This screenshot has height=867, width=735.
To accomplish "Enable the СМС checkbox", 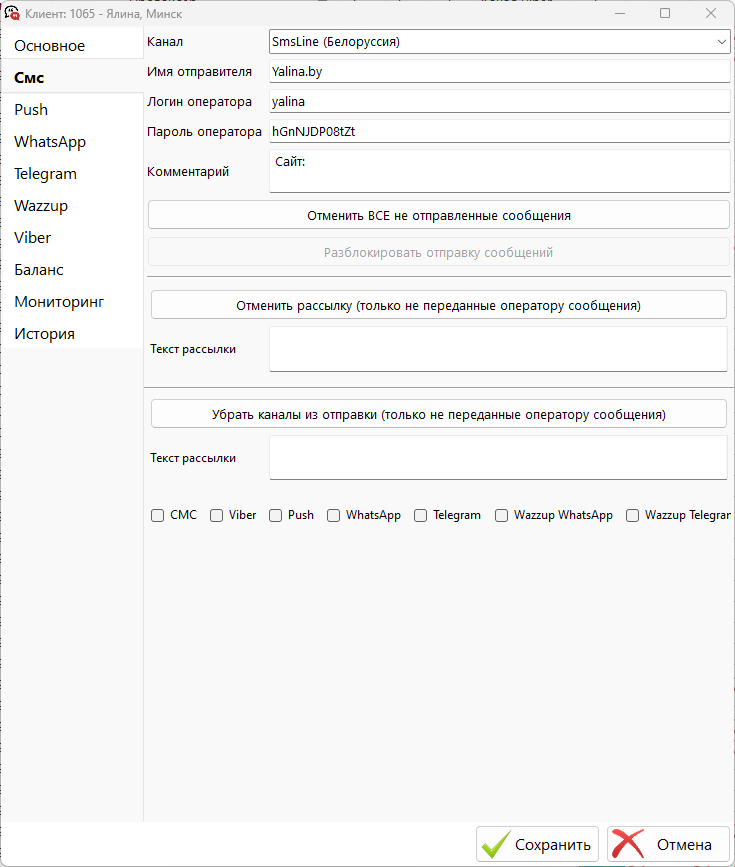I will (x=158, y=515).
